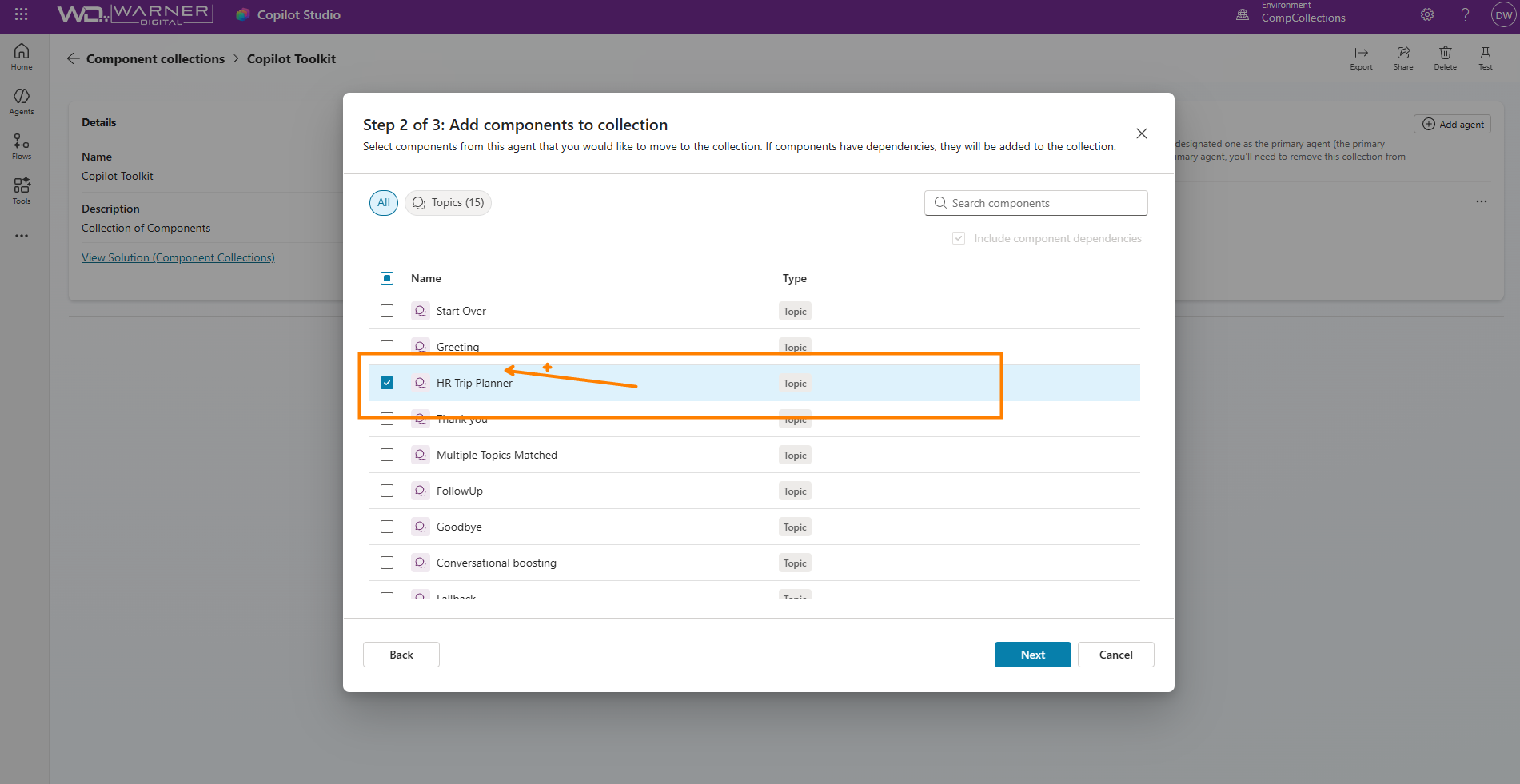Select the All filter tab

384,203
